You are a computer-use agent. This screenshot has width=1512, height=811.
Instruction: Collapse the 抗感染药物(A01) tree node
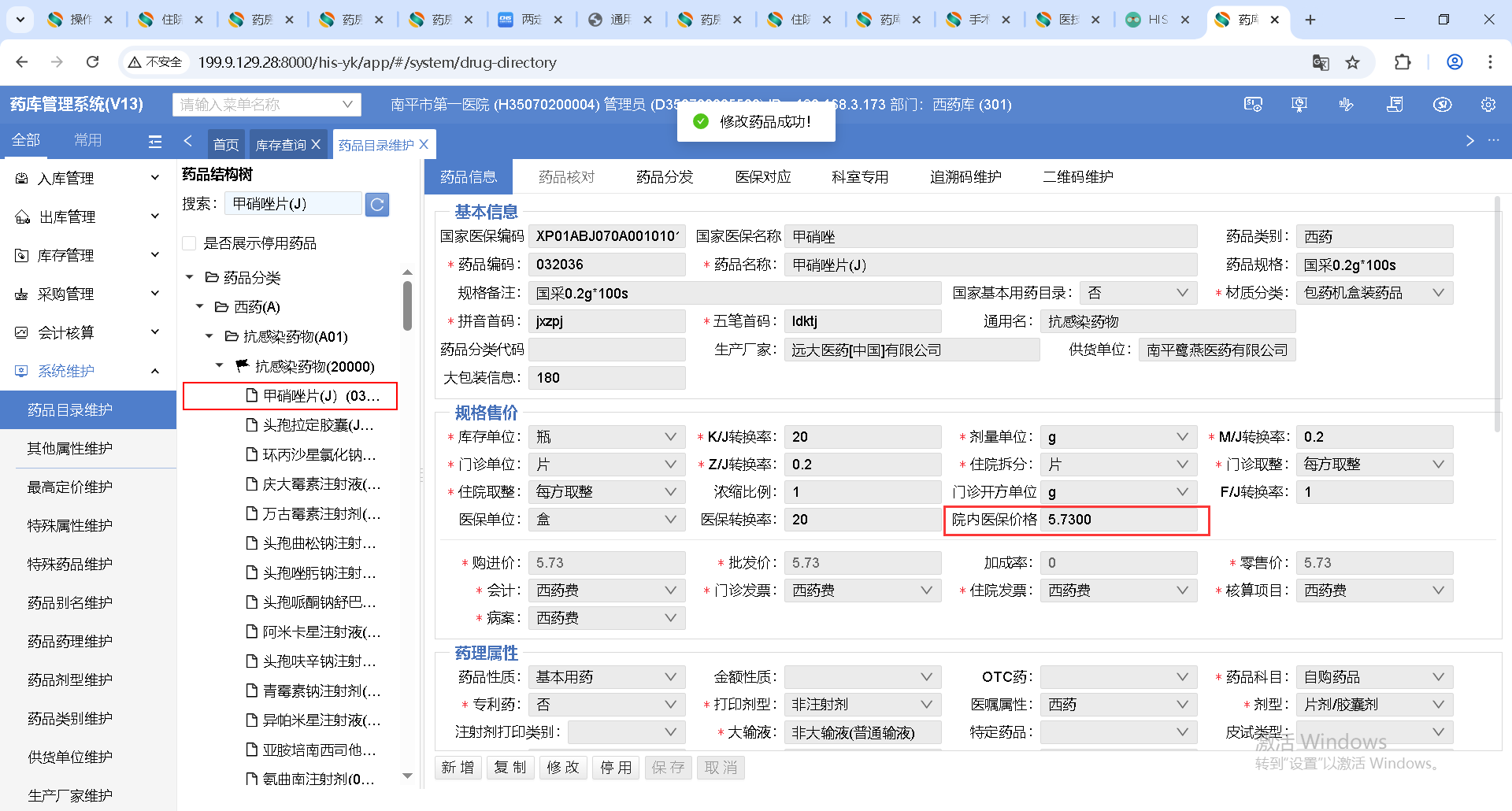tap(209, 337)
